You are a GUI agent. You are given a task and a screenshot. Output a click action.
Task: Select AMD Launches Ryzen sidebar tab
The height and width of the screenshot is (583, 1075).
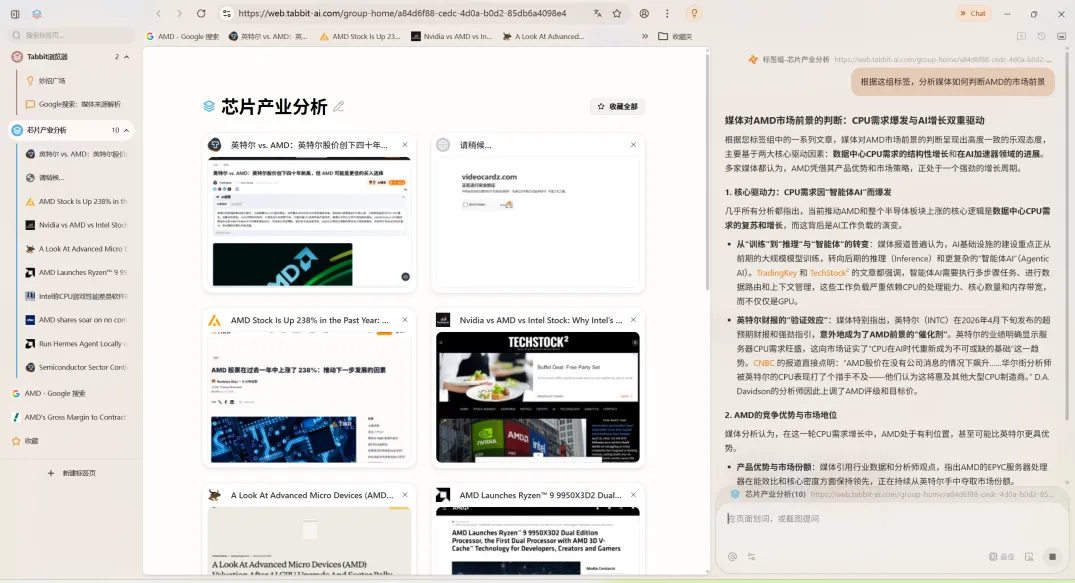[x=75, y=272]
